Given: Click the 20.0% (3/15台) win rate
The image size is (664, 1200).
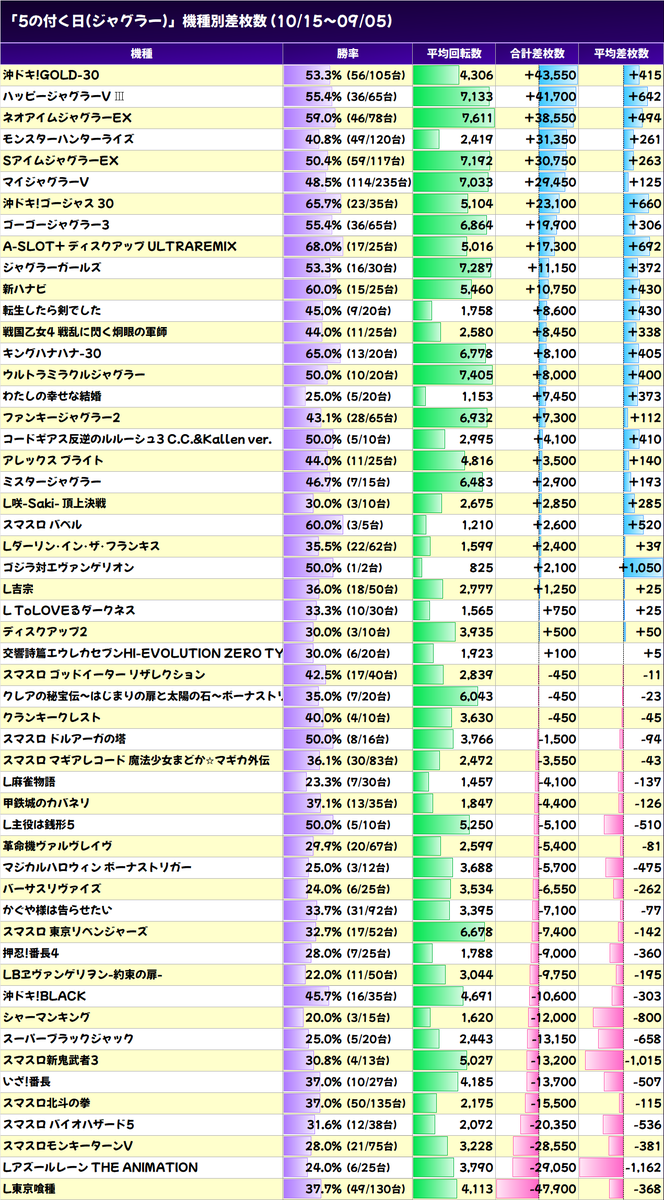Looking at the screenshot, I should tap(352, 1016).
